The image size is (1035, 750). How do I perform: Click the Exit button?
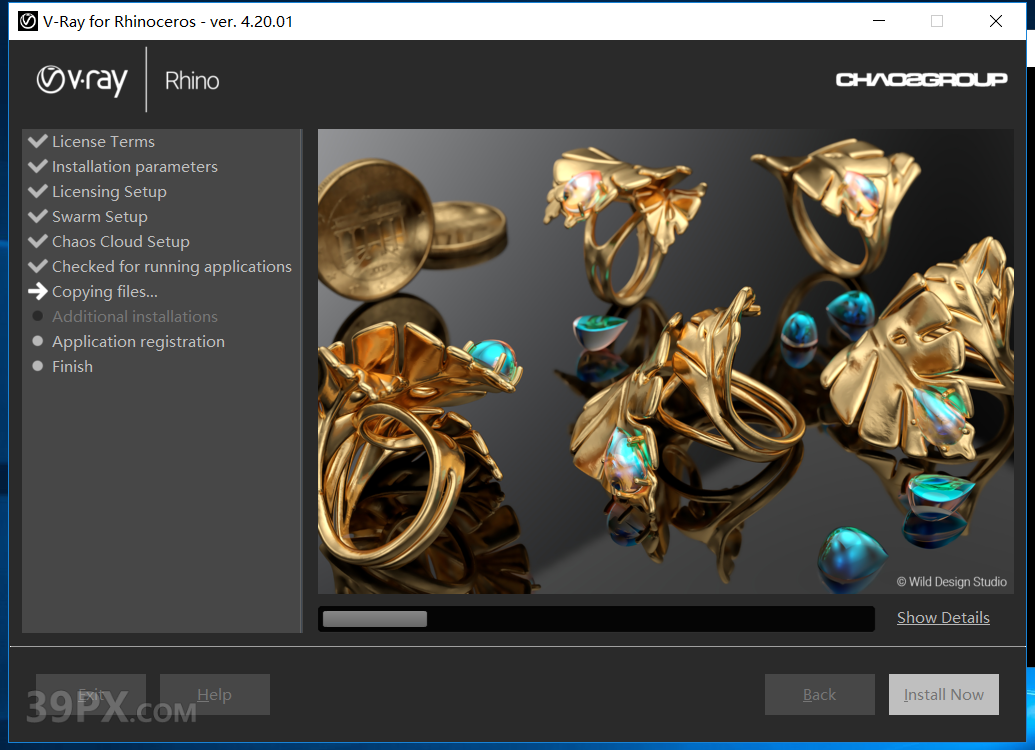click(91, 694)
